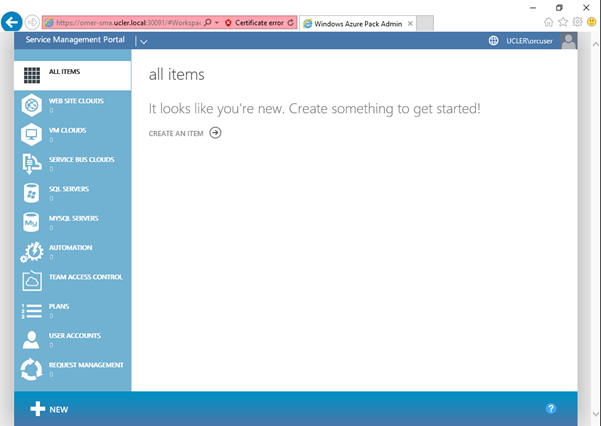The height and width of the screenshot is (426, 601).
Task: Open Team Access Control cloud icon
Action: click(x=31, y=281)
